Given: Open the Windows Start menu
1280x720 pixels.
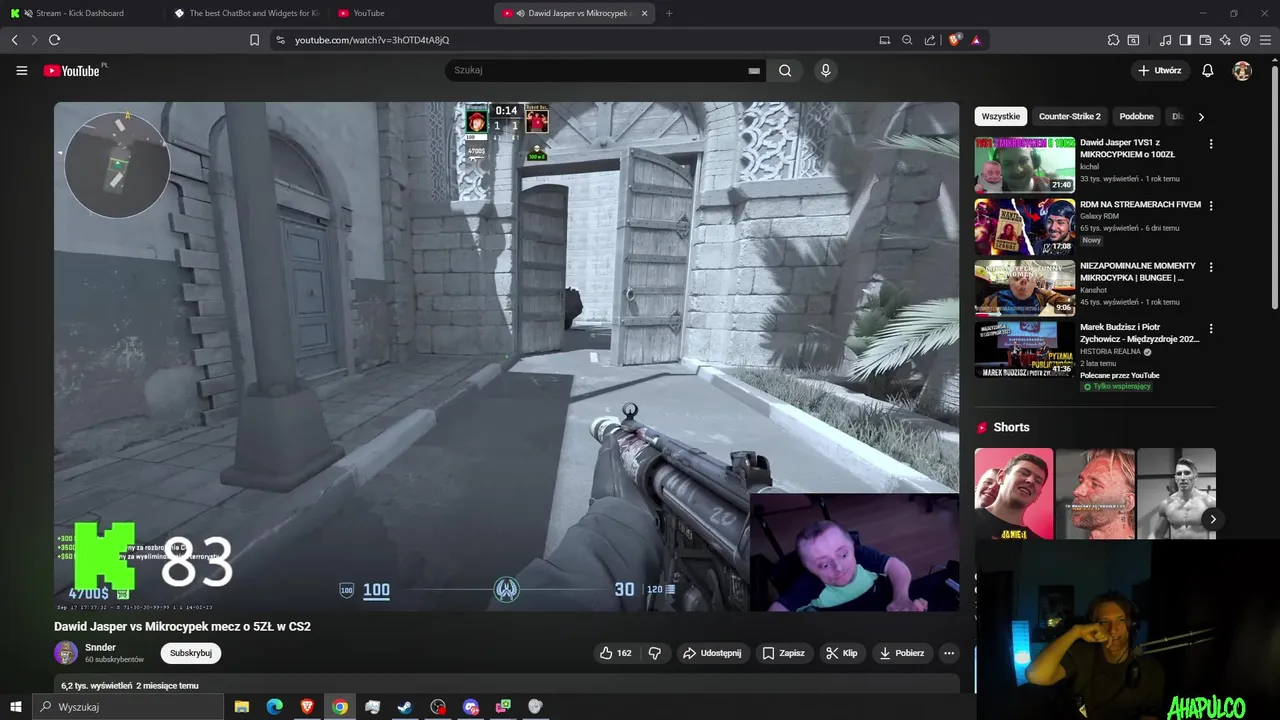Looking at the screenshot, I should click(x=15, y=707).
